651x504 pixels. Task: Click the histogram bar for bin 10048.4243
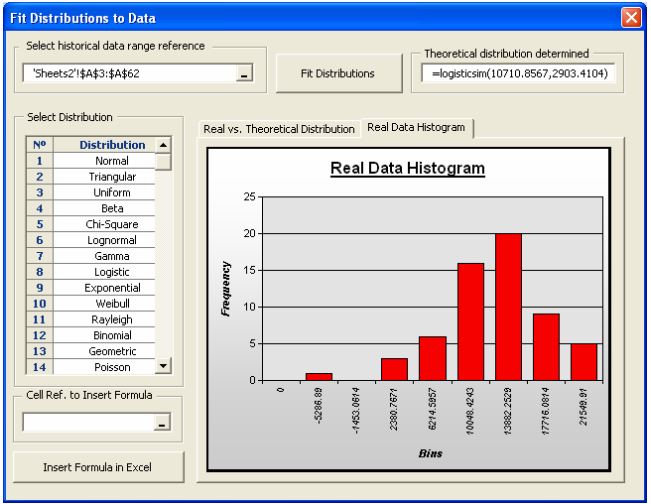pyautogui.click(x=470, y=322)
